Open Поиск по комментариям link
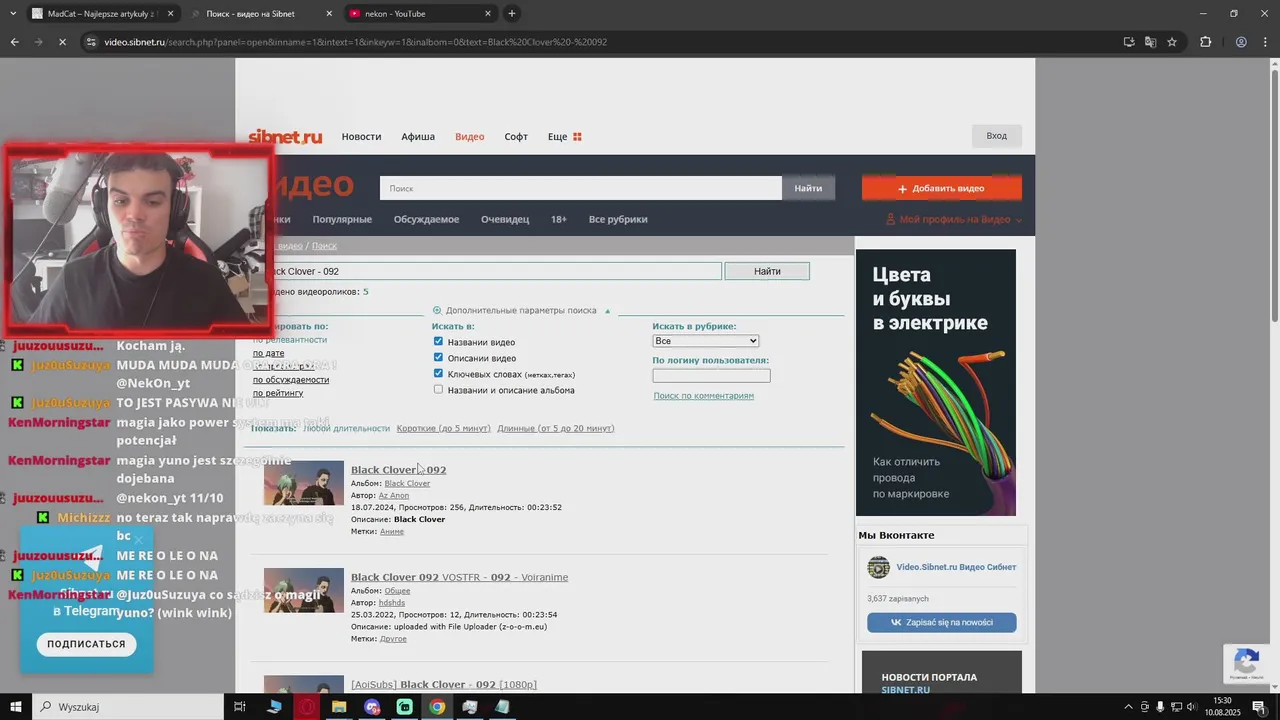 click(x=704, y=396)
